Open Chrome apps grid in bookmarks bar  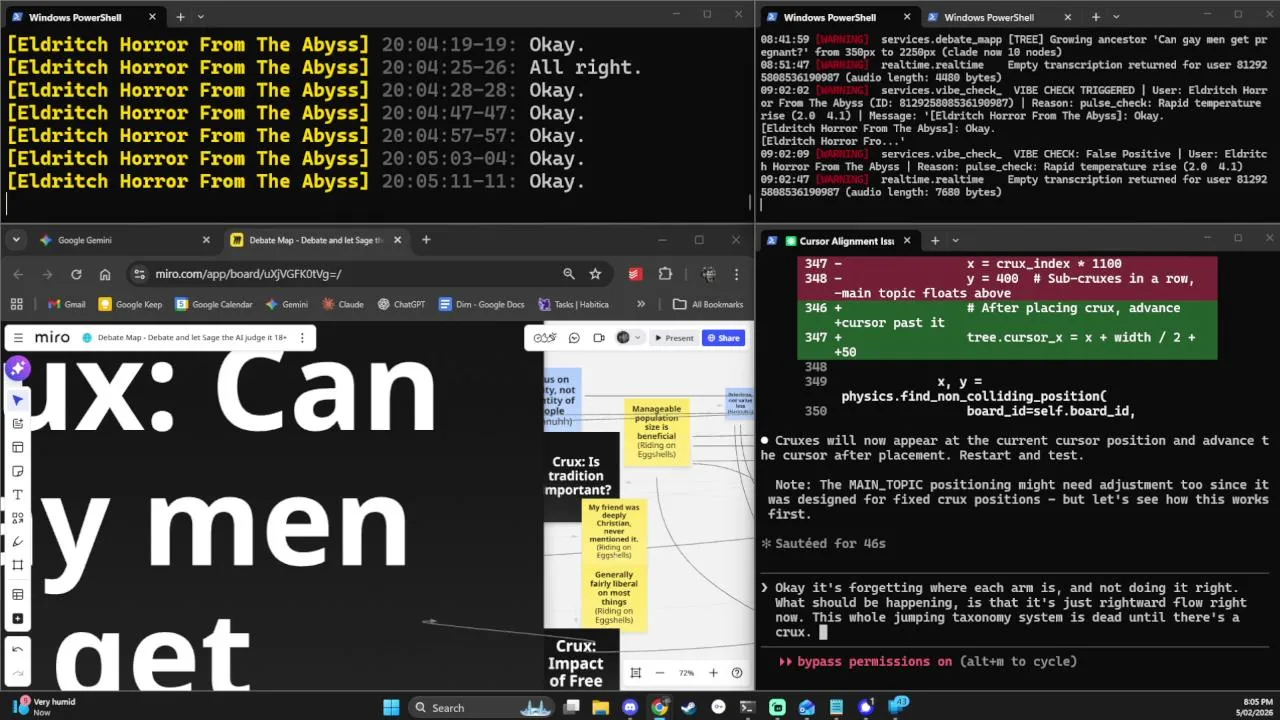[x=16, y=304]
